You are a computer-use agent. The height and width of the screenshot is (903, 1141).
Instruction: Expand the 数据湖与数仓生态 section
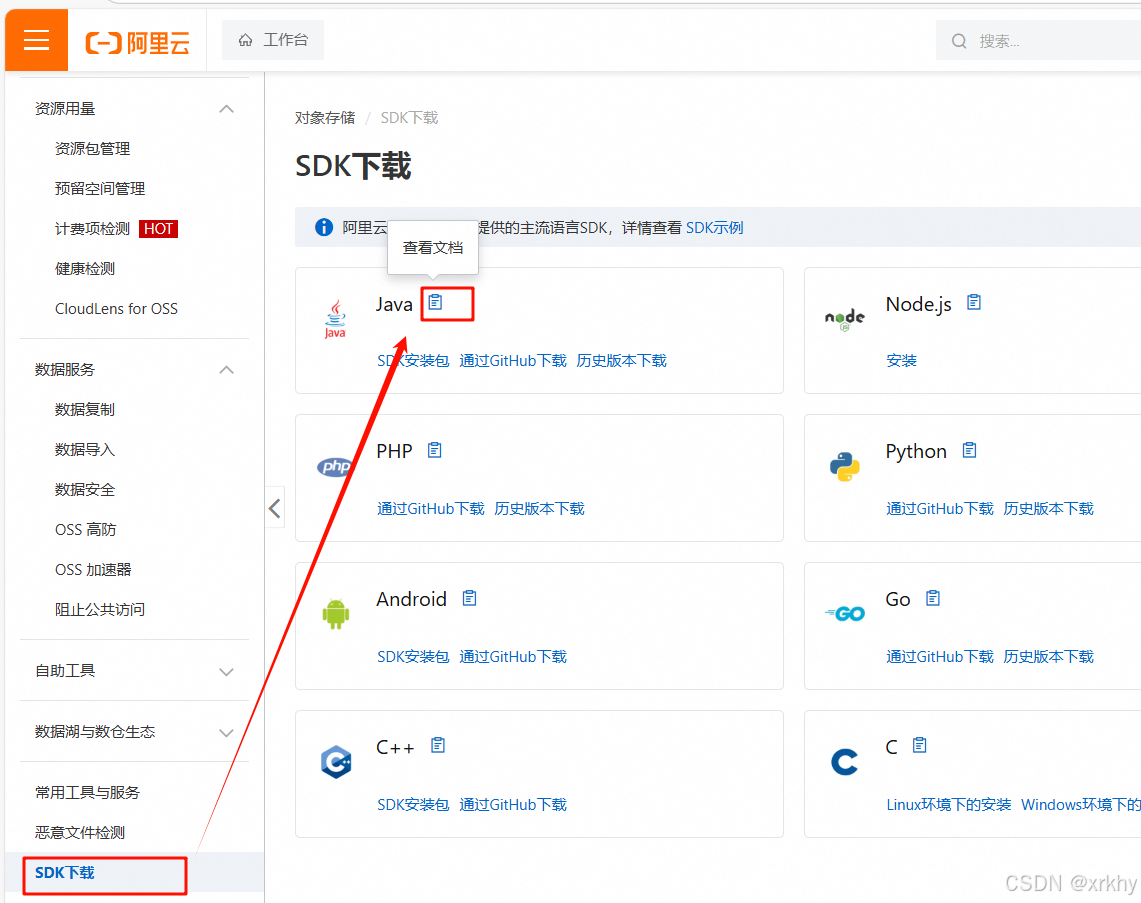pyautogui.click(x=226, y=733)
